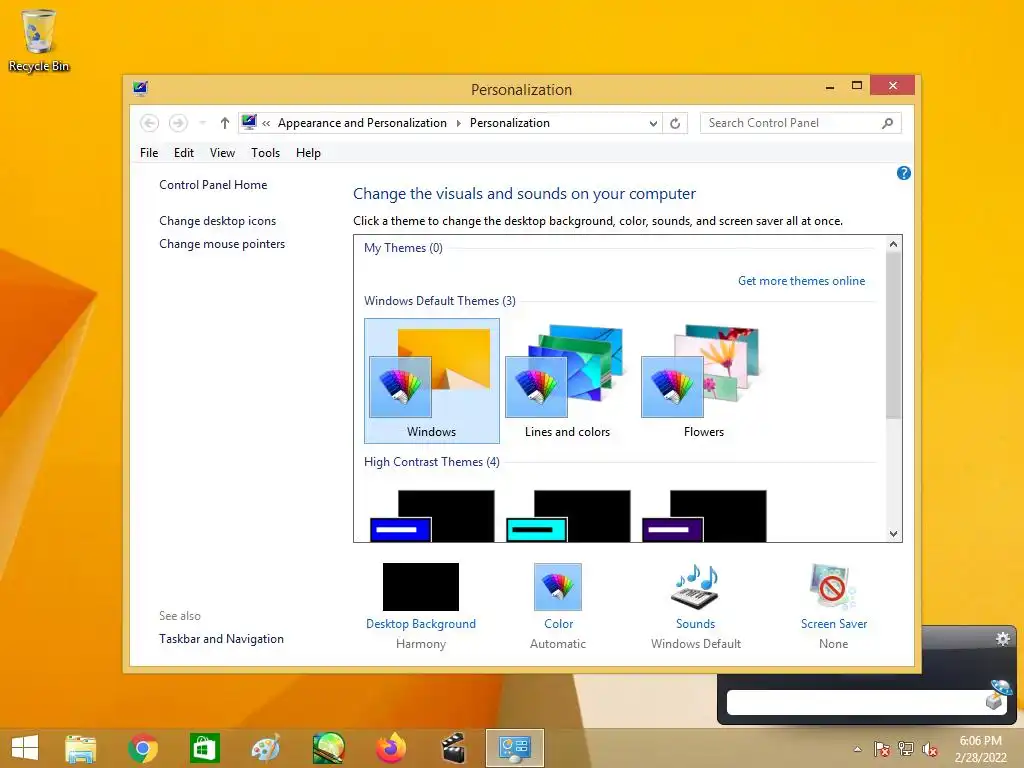Refresh the Personalization page
Viewport: 1024px width, 768px height.
click(x=675, y=123)
